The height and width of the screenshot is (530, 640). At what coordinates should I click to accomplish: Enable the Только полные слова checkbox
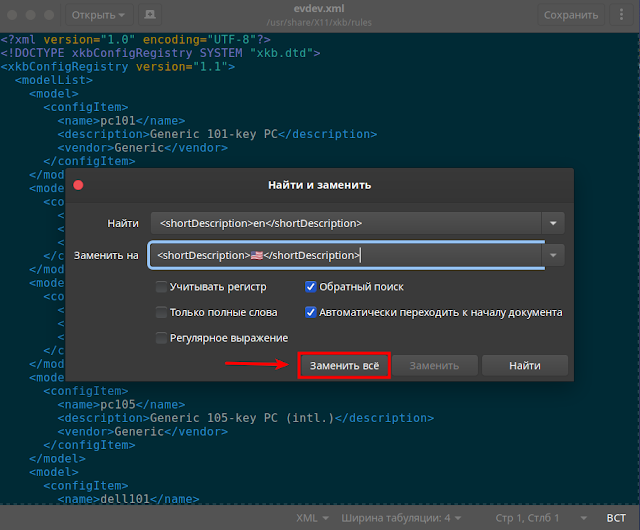(161, 312)
